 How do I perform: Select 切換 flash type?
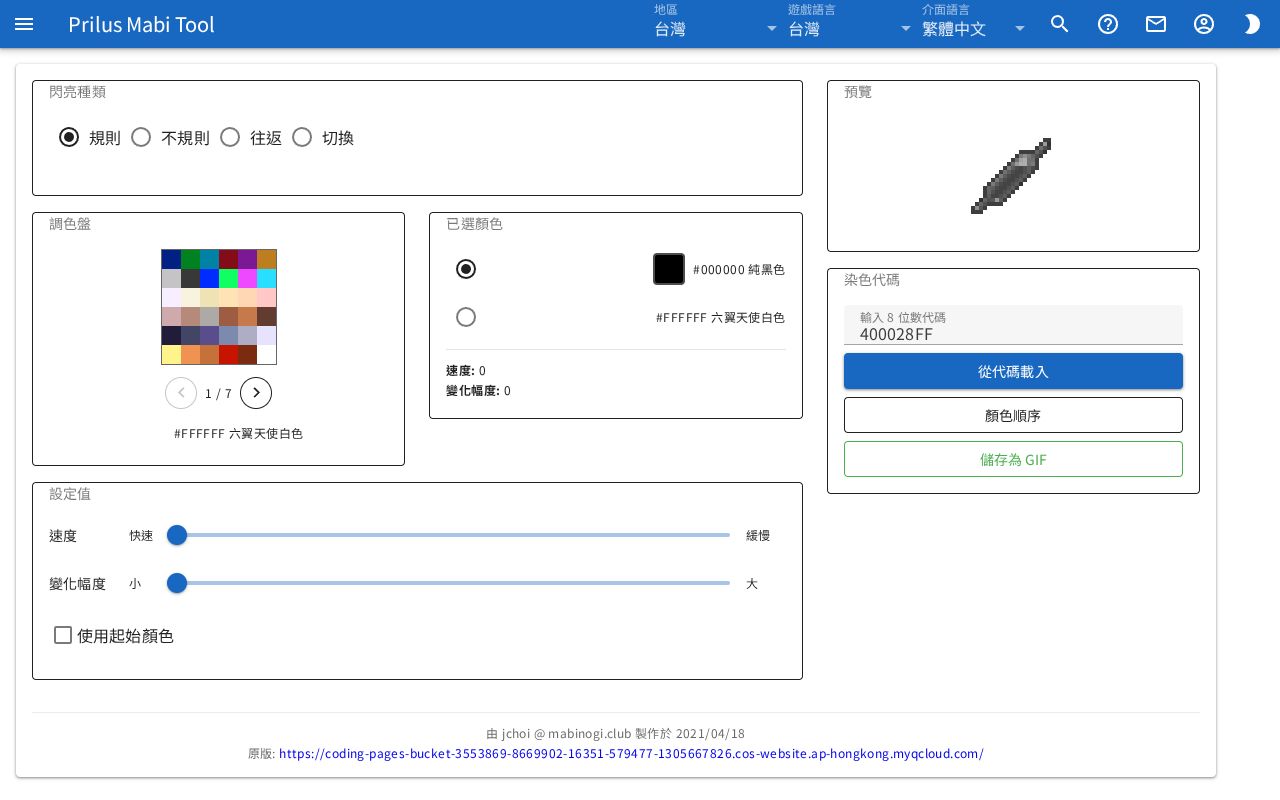(302, 137)
